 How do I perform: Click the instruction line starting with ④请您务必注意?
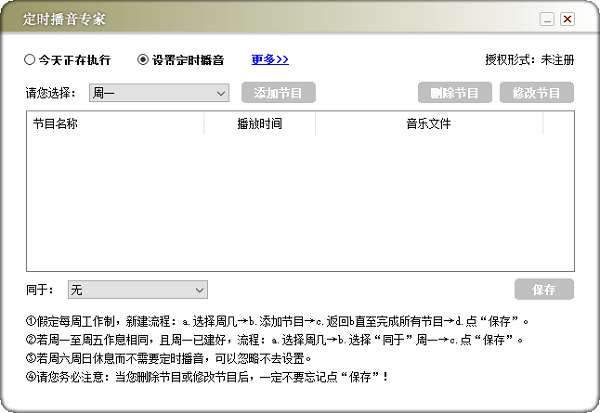pyautogui.click(x=207, y=377)
